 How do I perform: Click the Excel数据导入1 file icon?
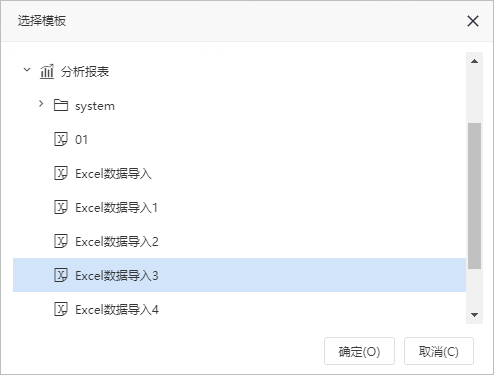pos(61,207)
